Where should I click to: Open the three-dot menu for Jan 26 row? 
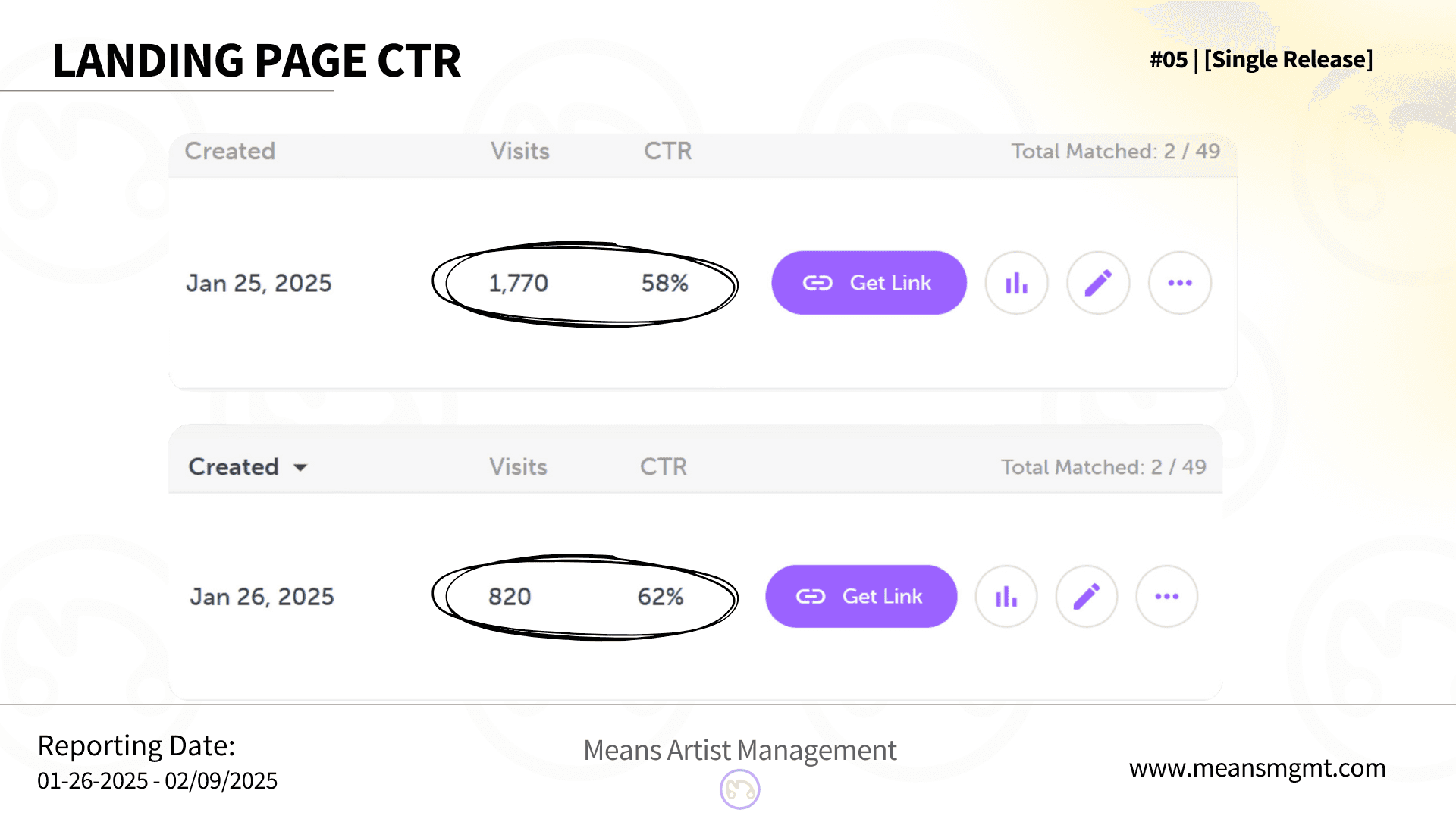click(1167, 596)
